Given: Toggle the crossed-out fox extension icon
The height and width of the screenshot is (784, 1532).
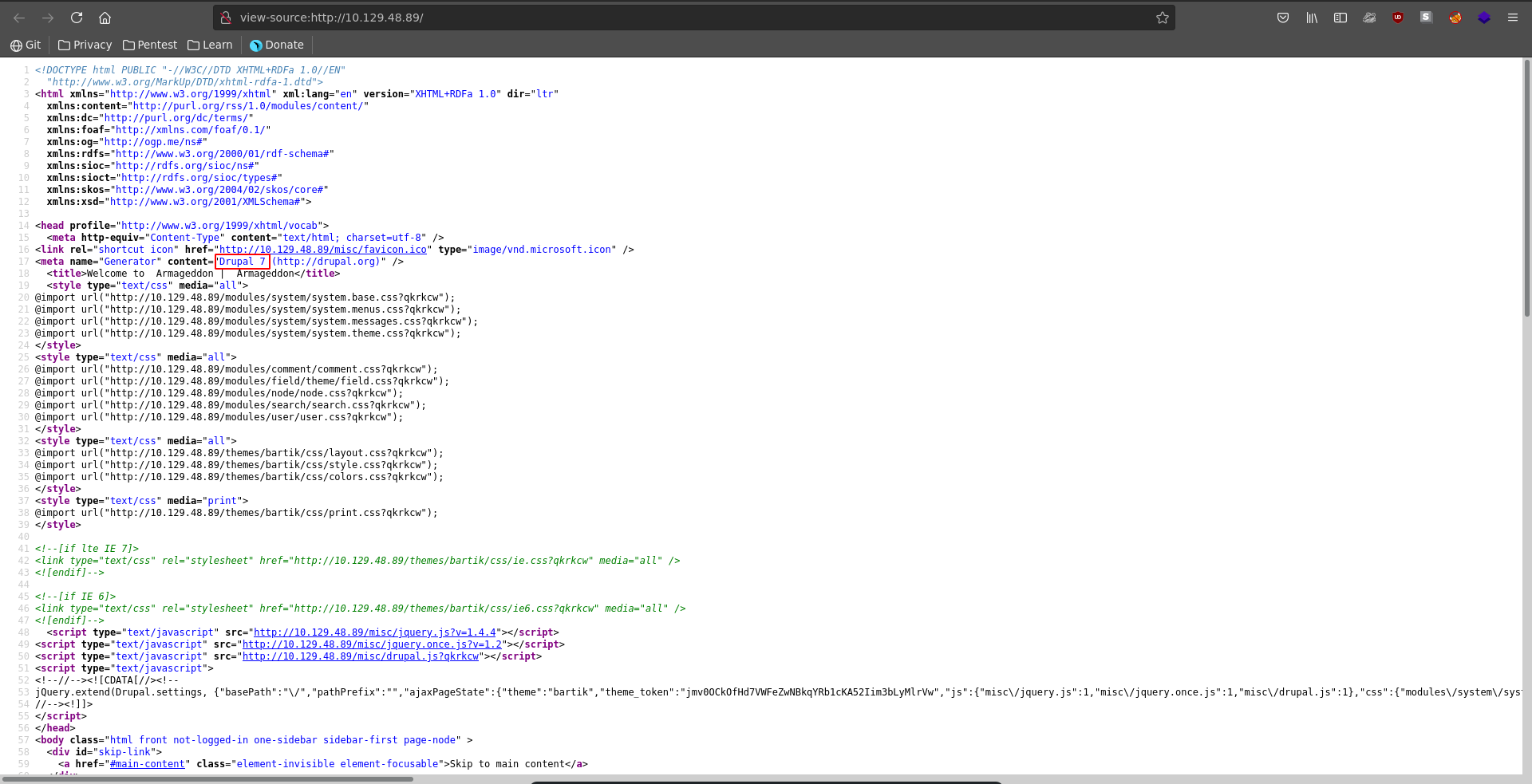Looking at the screenshot, I should point(1455,18).
